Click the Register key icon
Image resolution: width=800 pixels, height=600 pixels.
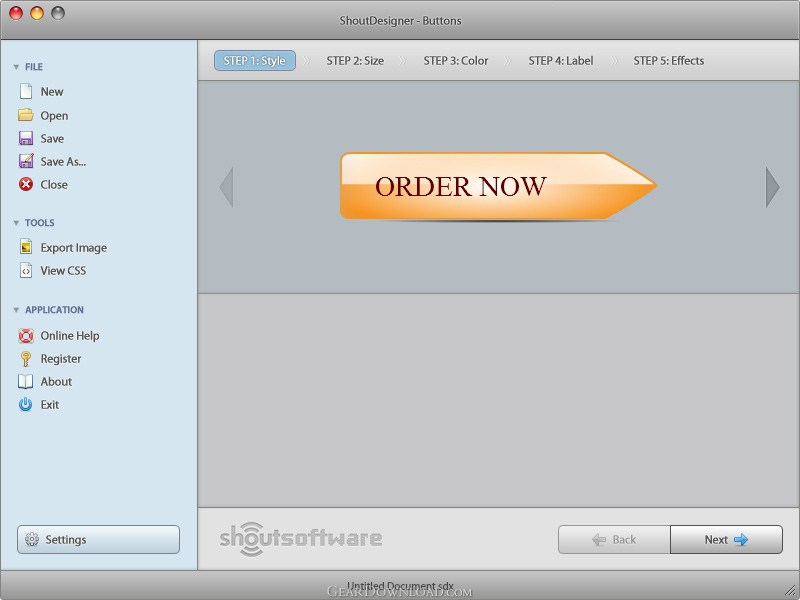coord(26,359)
